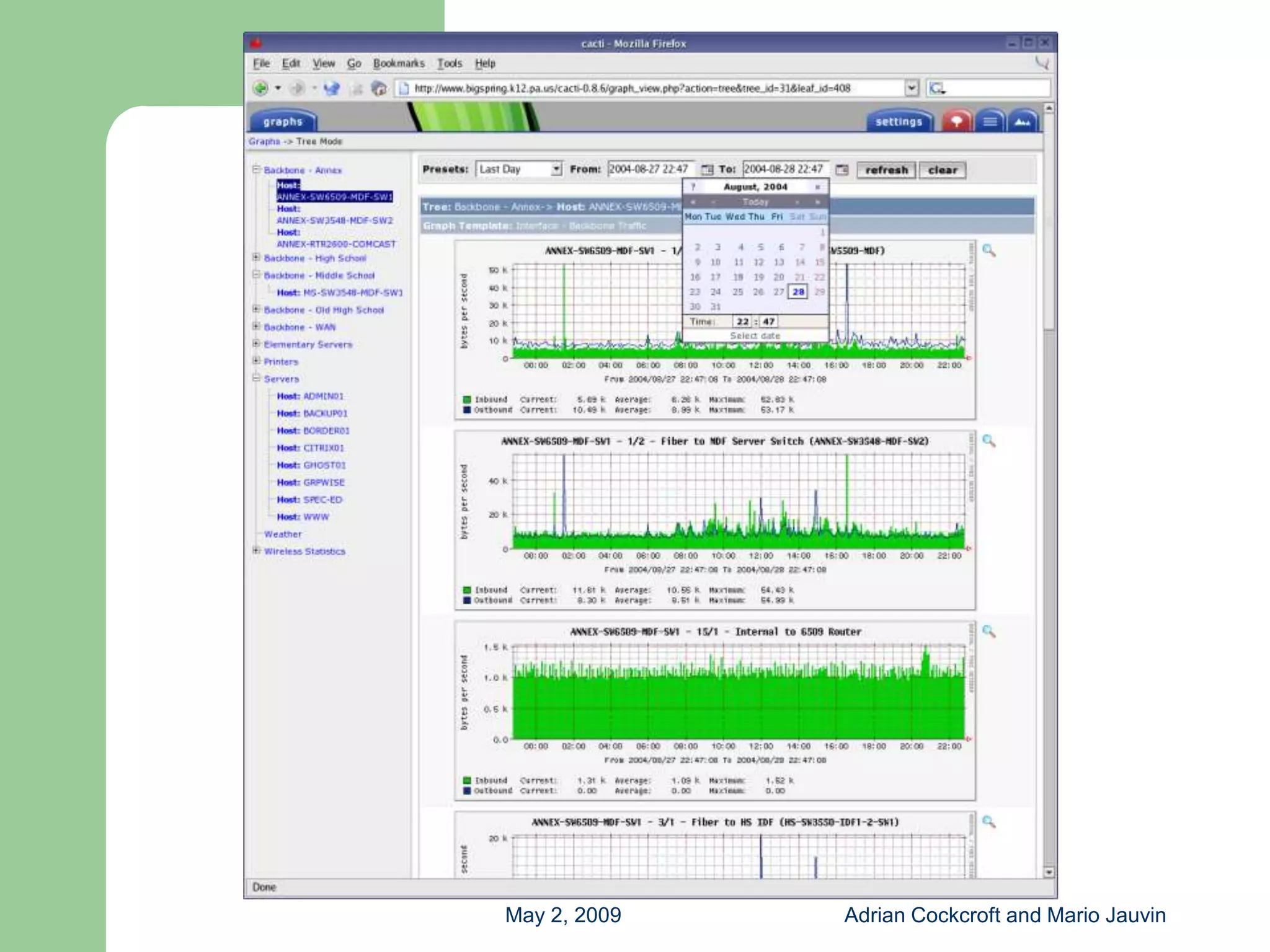Select the red Tree view icon
This screenshot has height=952, width=1270.
pyautogui.click(x=957, y=121)
